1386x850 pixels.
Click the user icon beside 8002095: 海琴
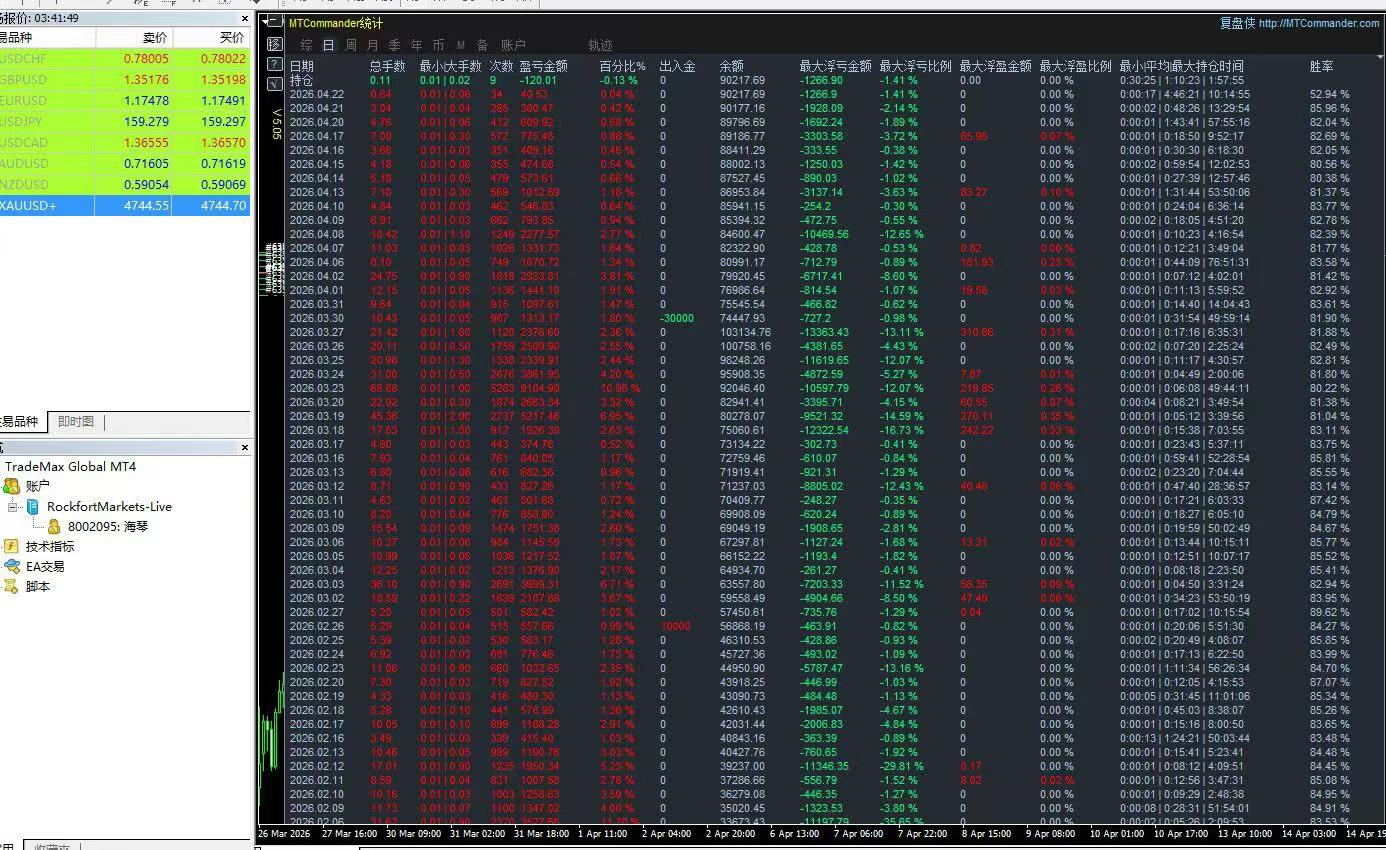pos(54,526)
